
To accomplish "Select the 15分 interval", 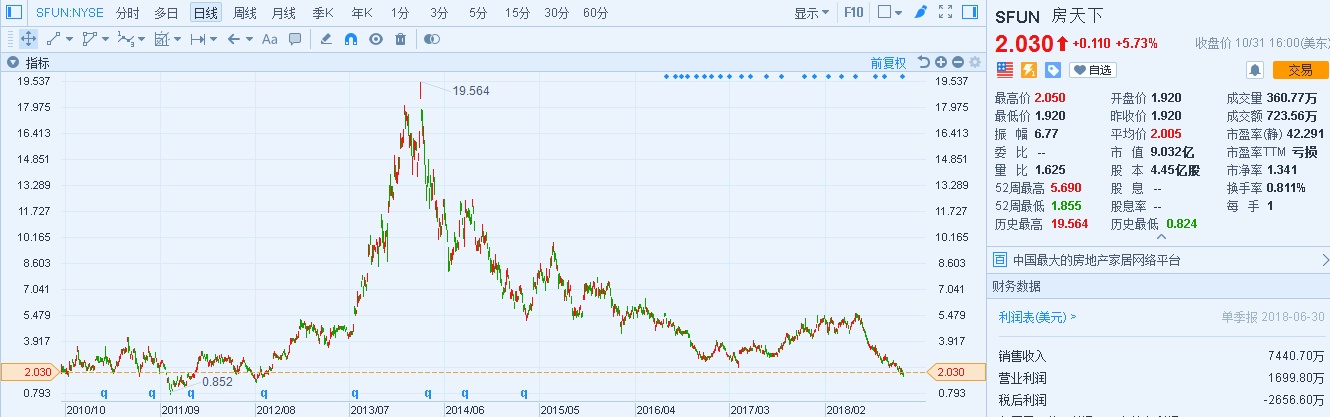I will [517, 13].
